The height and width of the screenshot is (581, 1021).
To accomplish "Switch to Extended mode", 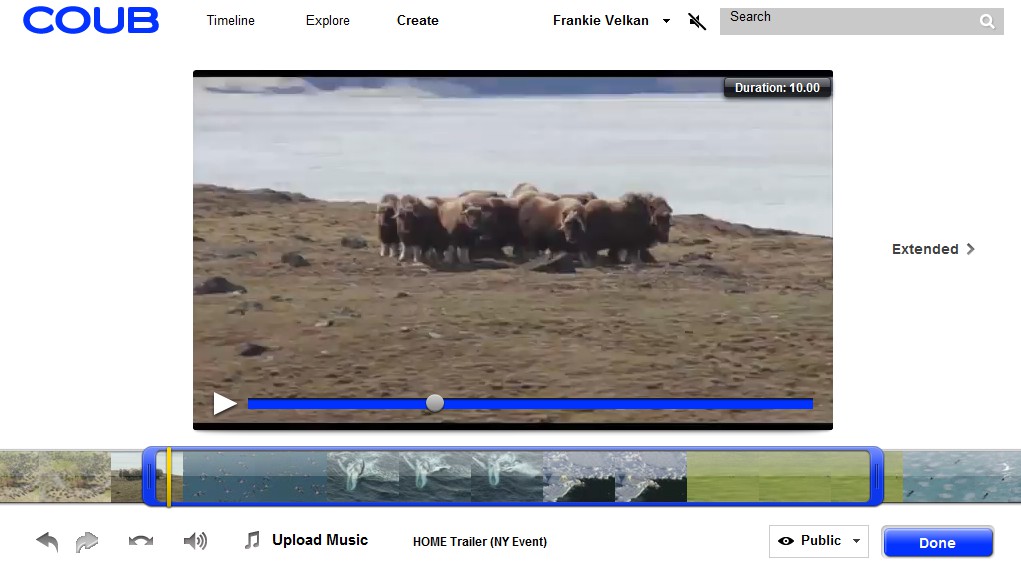I will (933, 249).
